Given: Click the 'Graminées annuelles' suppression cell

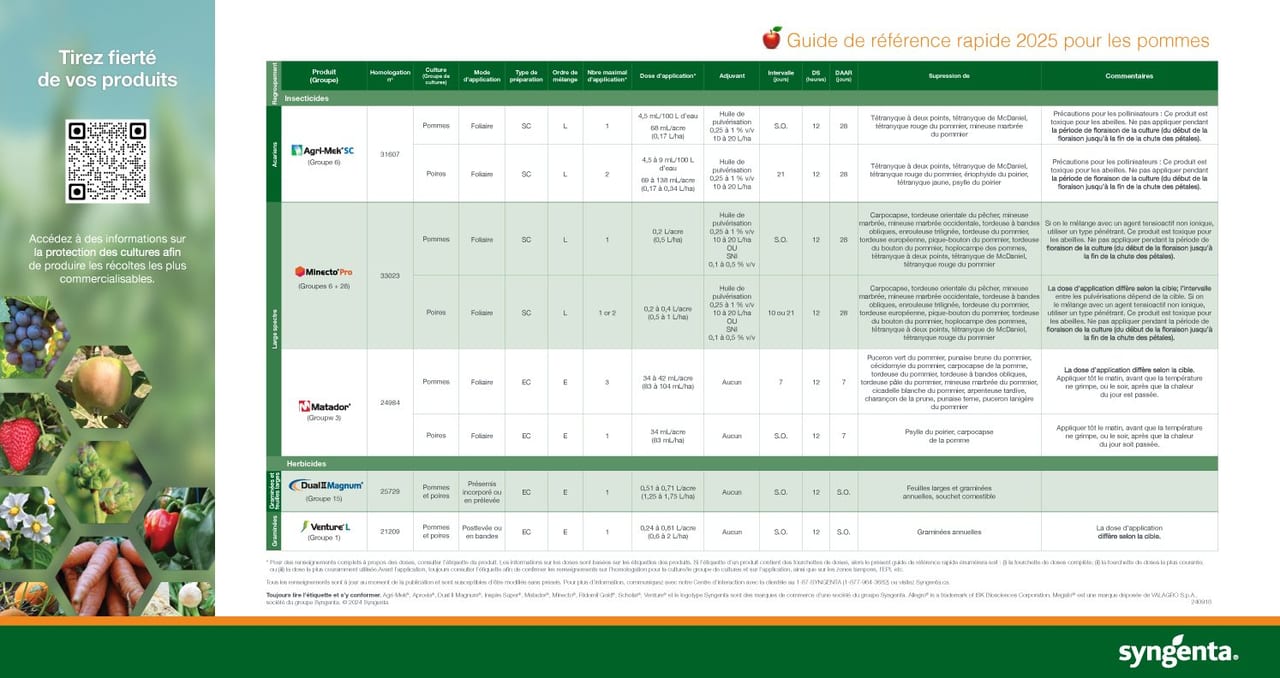Looking at the screenshot, I should [x=949, y=532].
